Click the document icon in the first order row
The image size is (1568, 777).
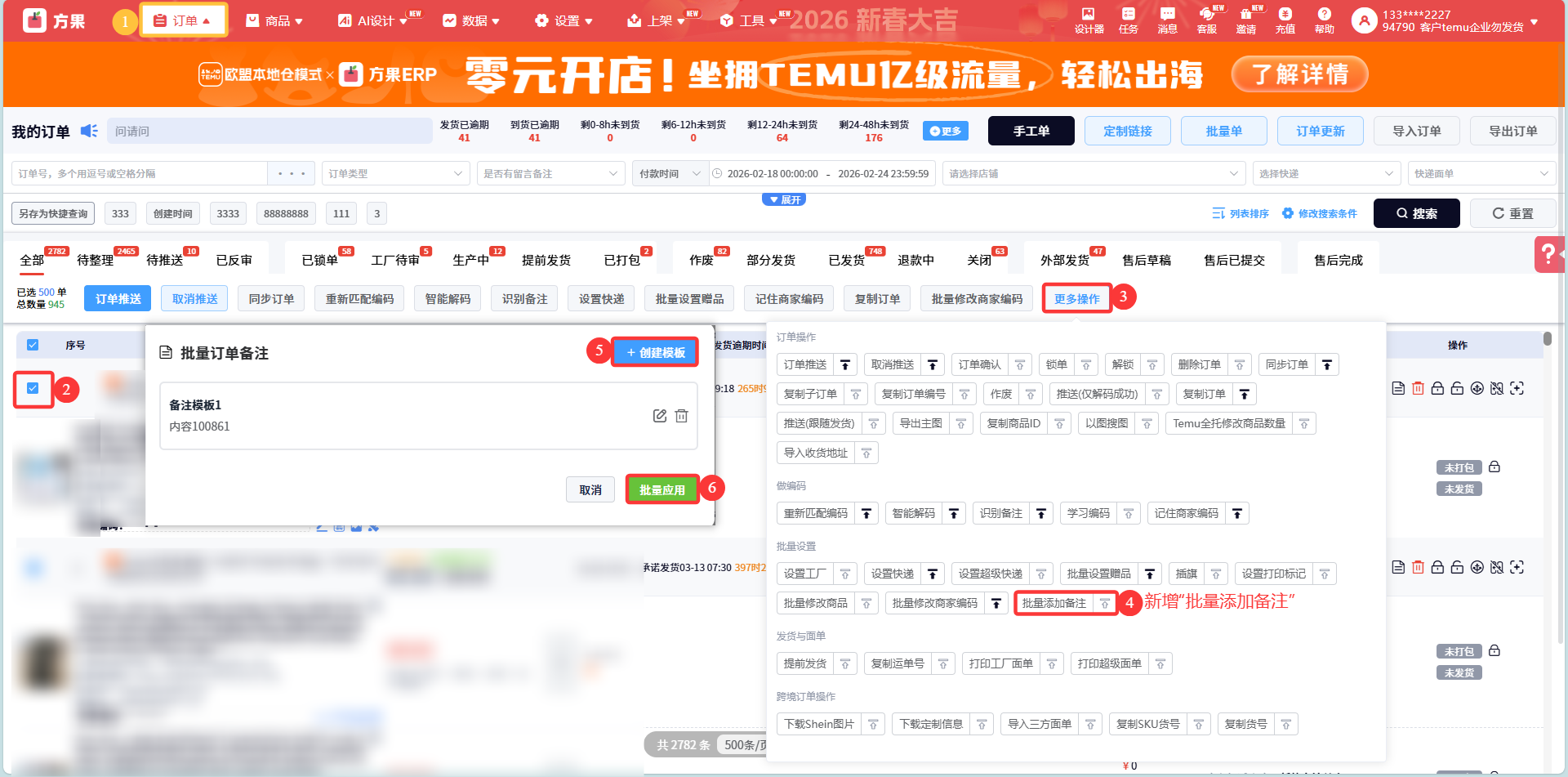[x=1398, y=388]
